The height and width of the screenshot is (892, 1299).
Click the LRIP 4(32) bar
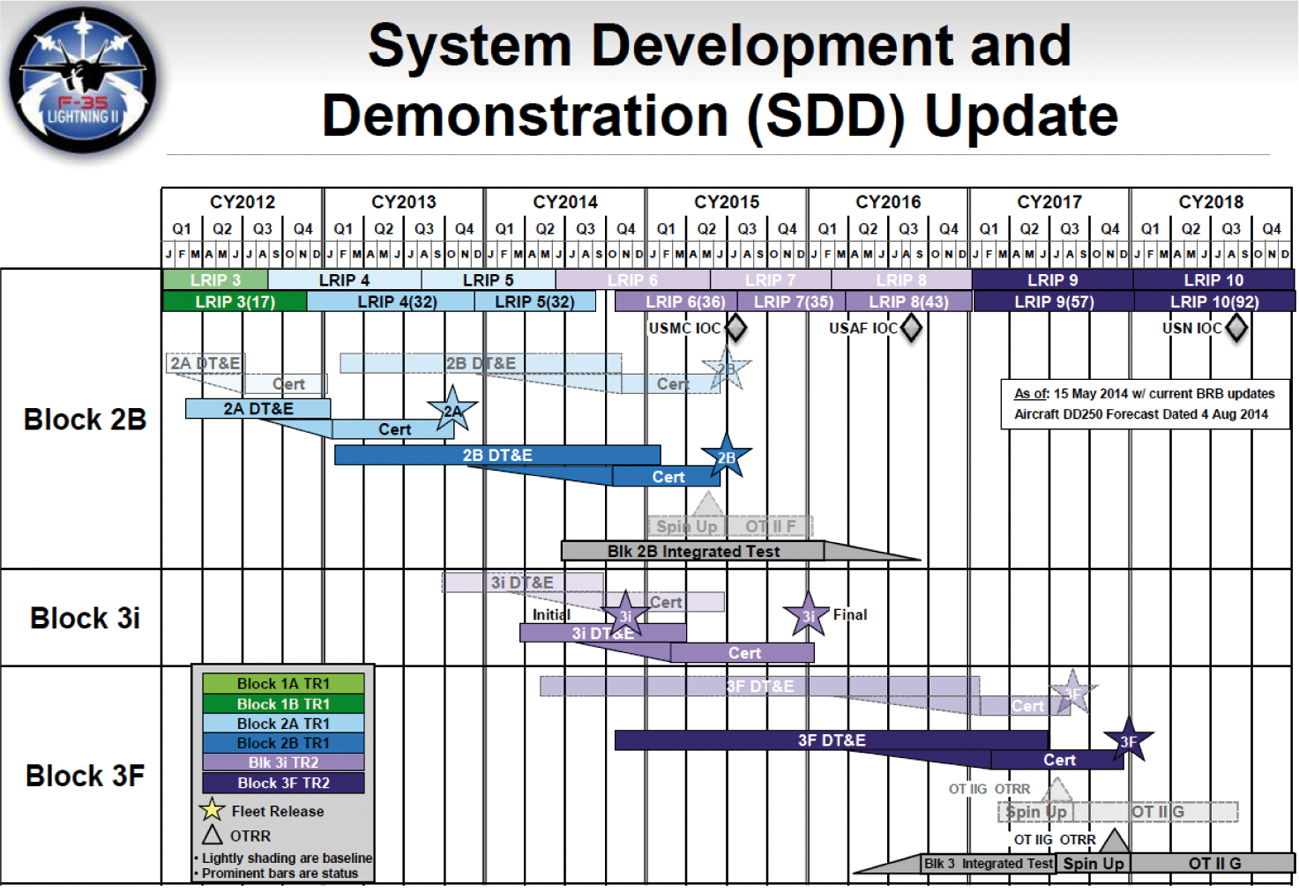(391, 301)
